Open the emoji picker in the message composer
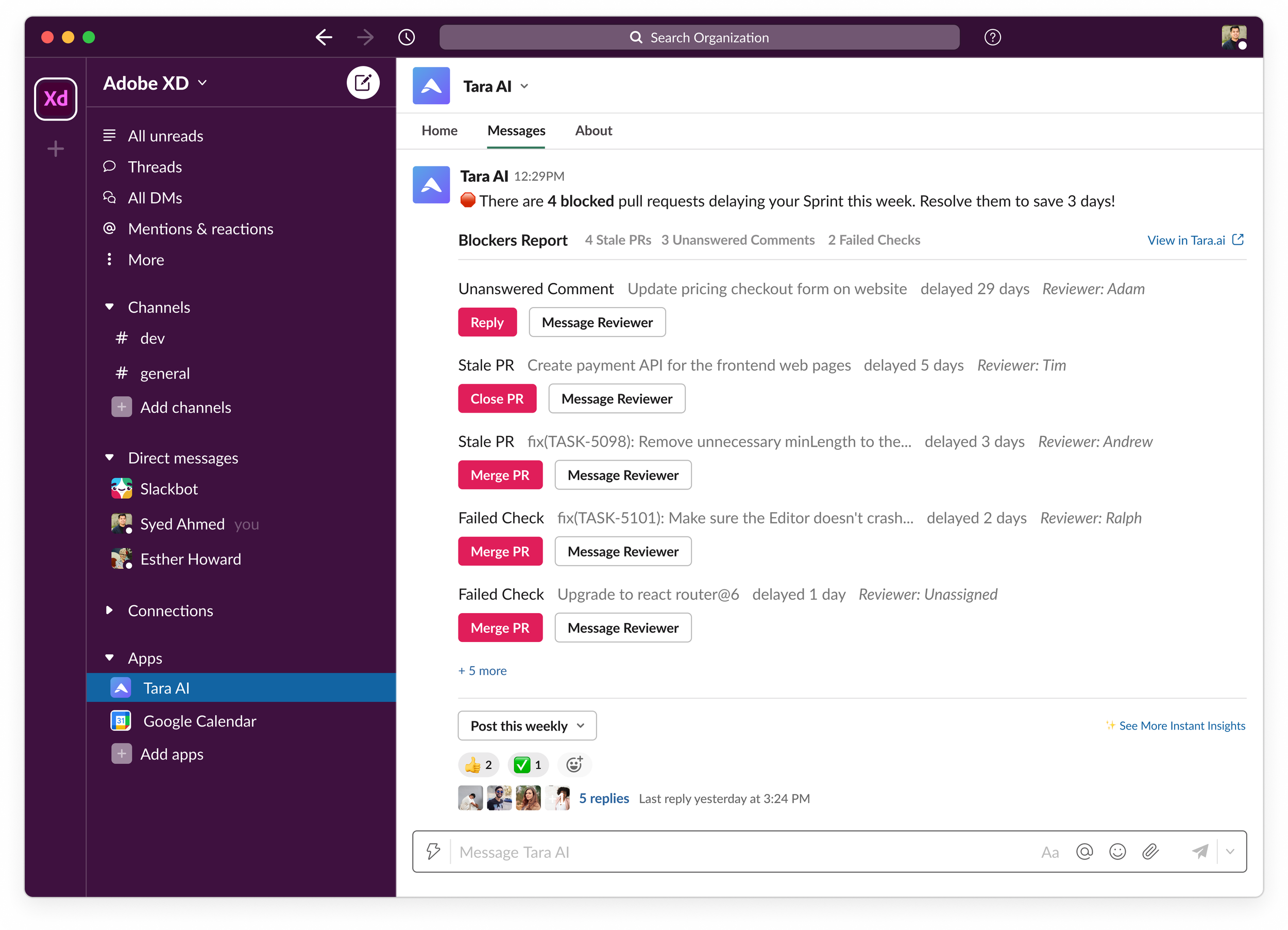The image size is (1288, 930). click(x=1117, y=852)
